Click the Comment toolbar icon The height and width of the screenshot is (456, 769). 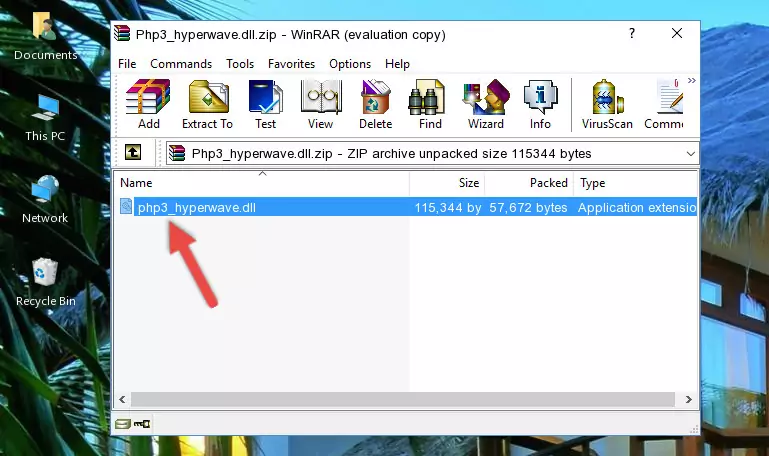click(665, 104)
